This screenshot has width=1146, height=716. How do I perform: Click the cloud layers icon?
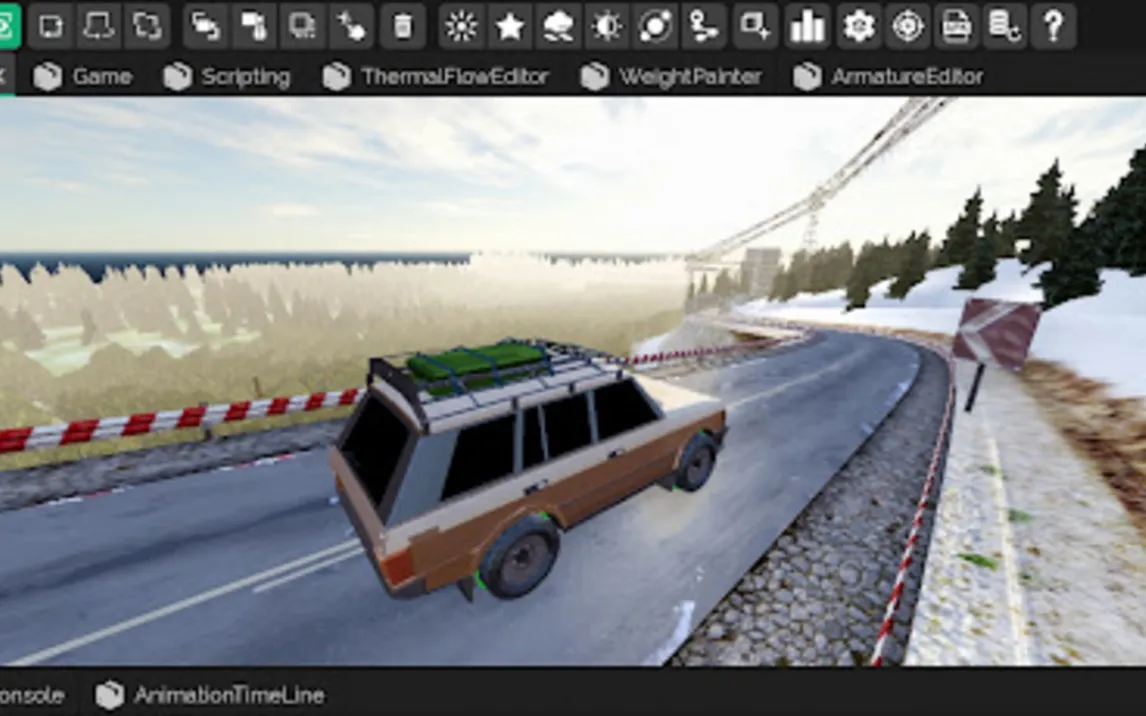558,27
